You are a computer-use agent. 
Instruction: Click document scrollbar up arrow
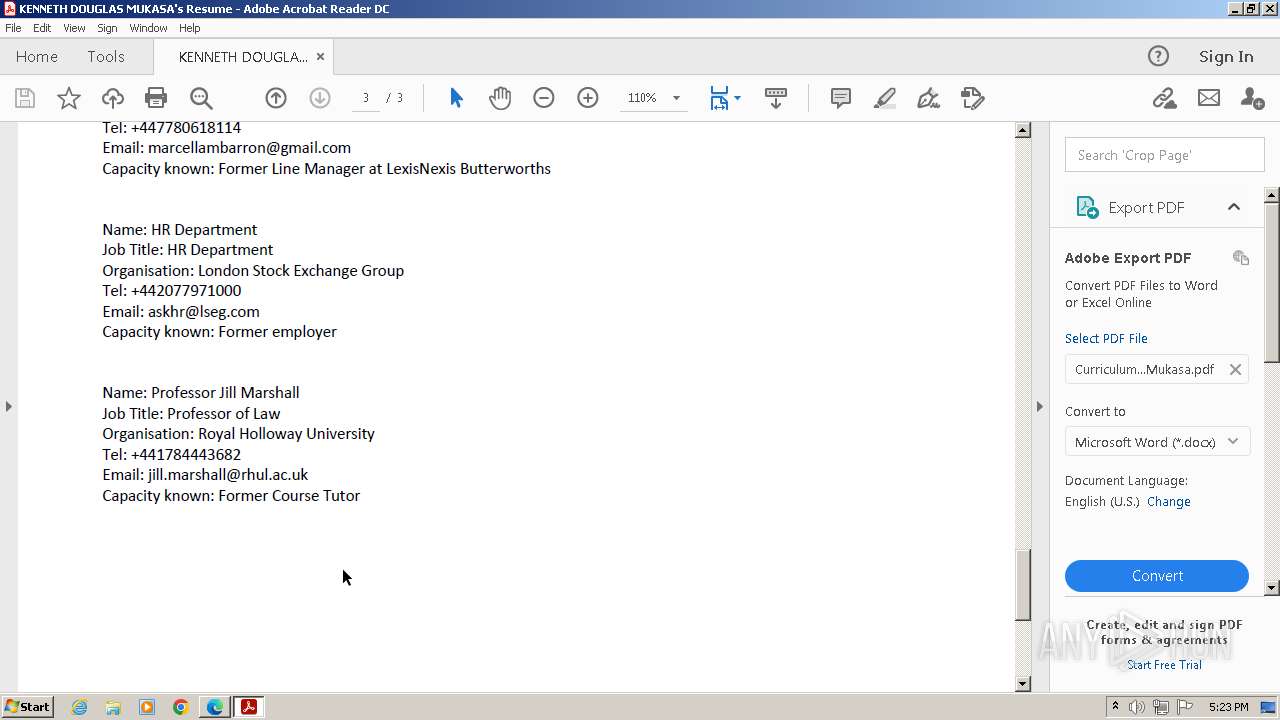point(1023,130)
